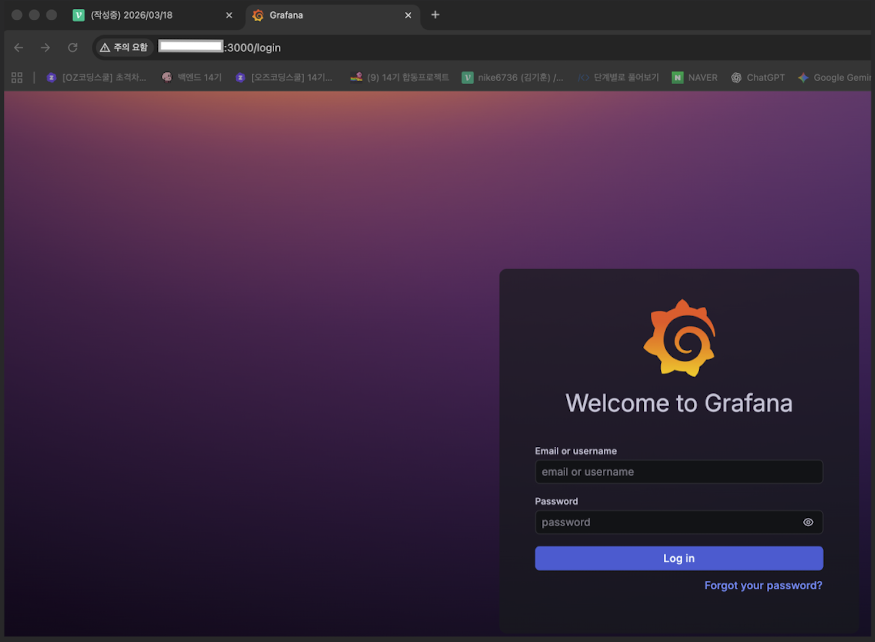Viewport: 875px width, 642px height.
Task: Click the browser back arrow
Action: pyautogui.click(x=18, y=47)
